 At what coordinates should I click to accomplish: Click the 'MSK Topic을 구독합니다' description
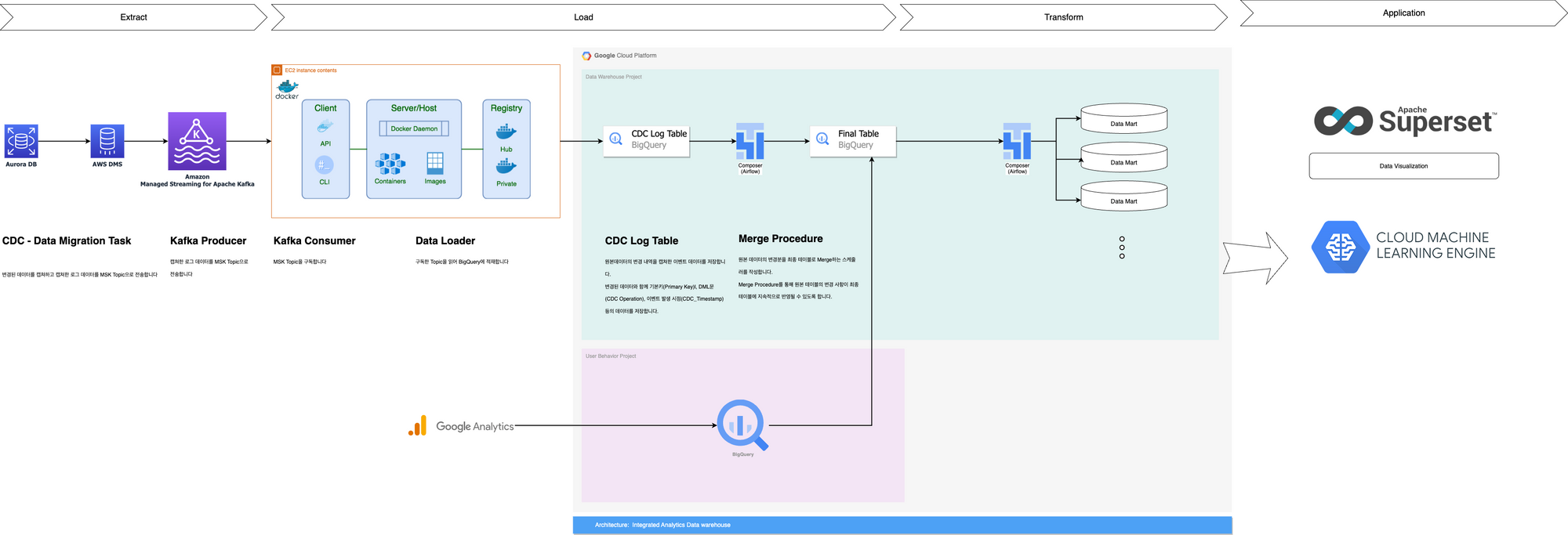(299, 262)
